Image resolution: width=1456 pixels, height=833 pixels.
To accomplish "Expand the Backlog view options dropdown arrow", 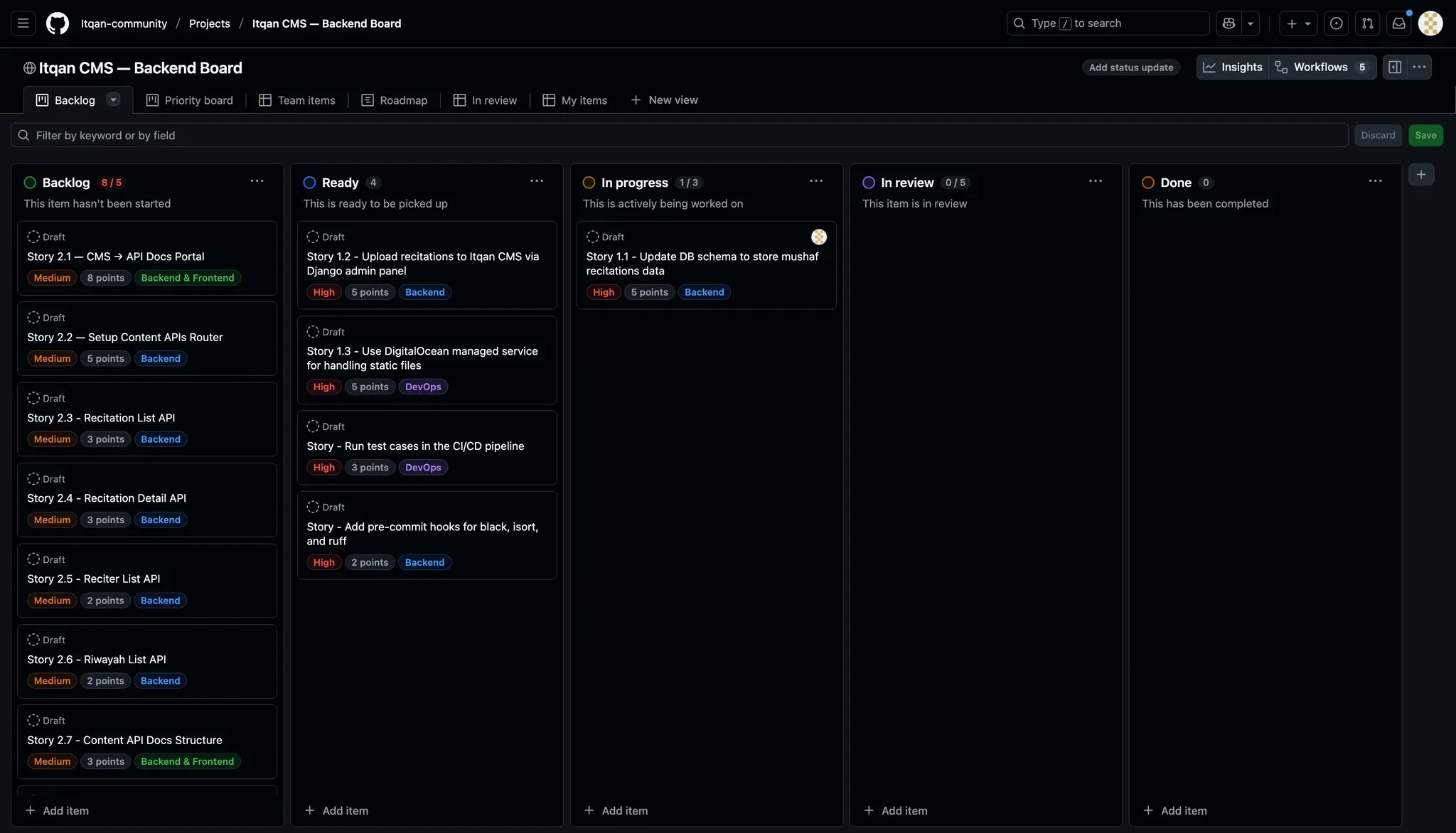I will click(113, 100).
